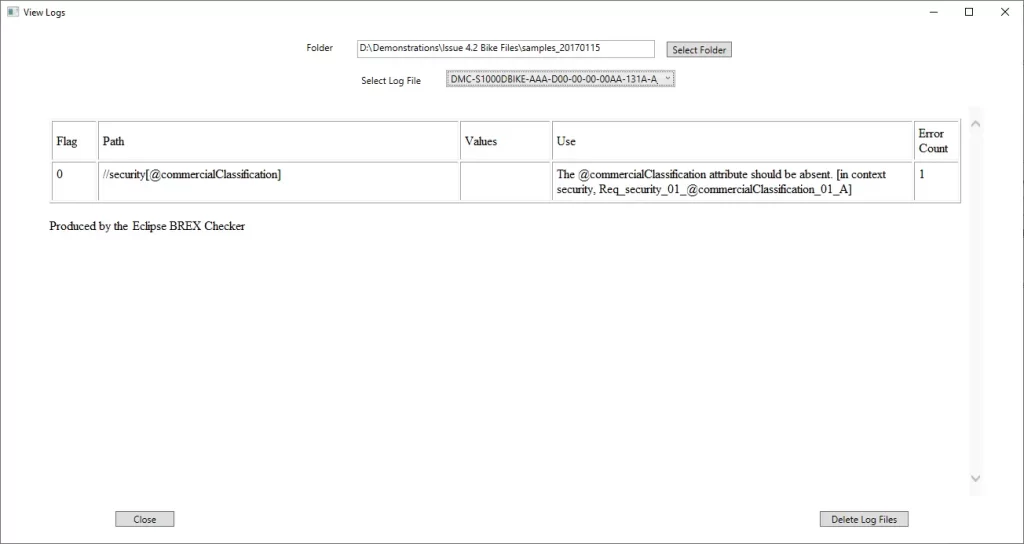
Task: Click the Delete Log Files button
Action: pos(864,519)
